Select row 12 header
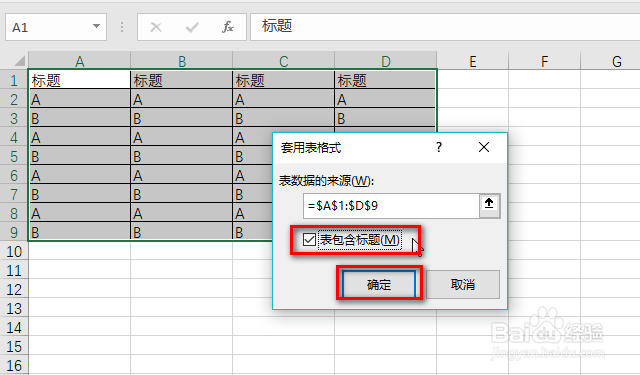The image size is (640, 375). pyautogui.click(x=14, y=289)
